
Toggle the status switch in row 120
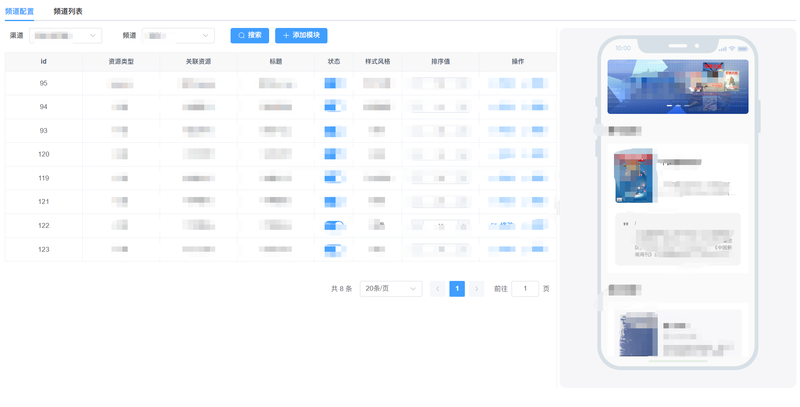[x=335, y=154]
